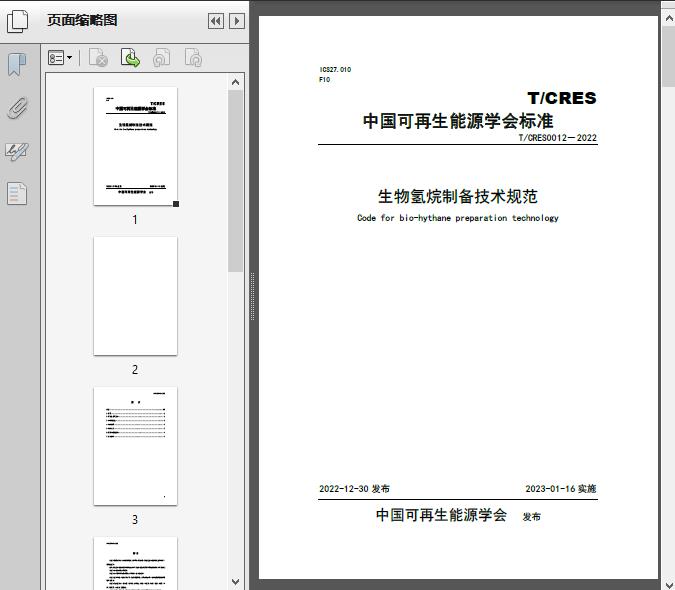Click the issue date 2022-12-30 发布
Image resolution: width=675 pixels, height=590 pixels.
(354, 488)
